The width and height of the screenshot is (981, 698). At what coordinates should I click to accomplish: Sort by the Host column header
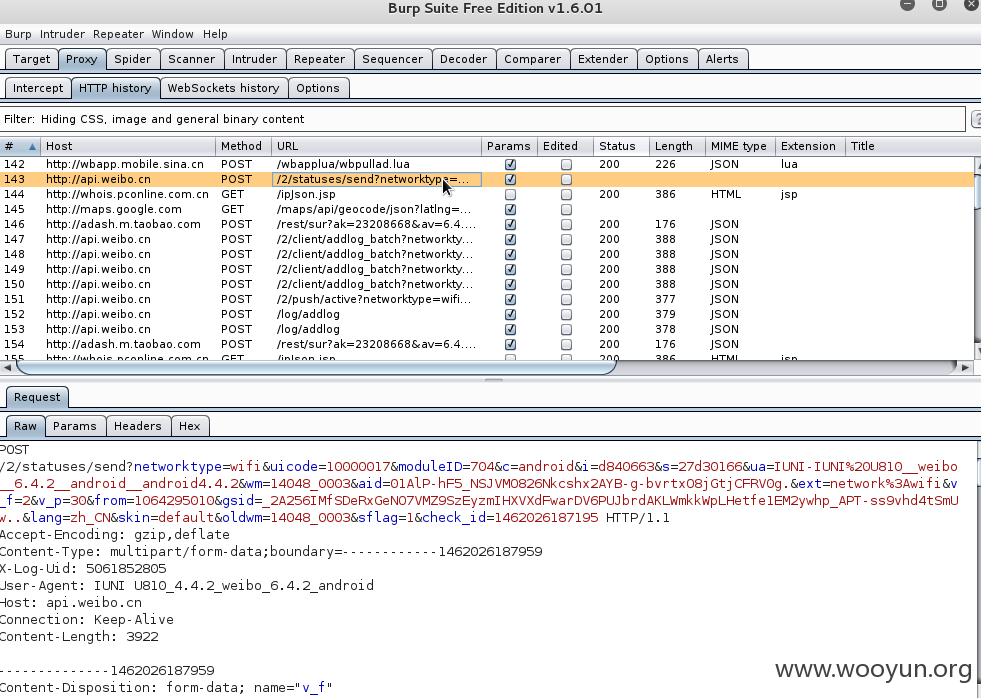pyautogui.click(x=128, y=146)
